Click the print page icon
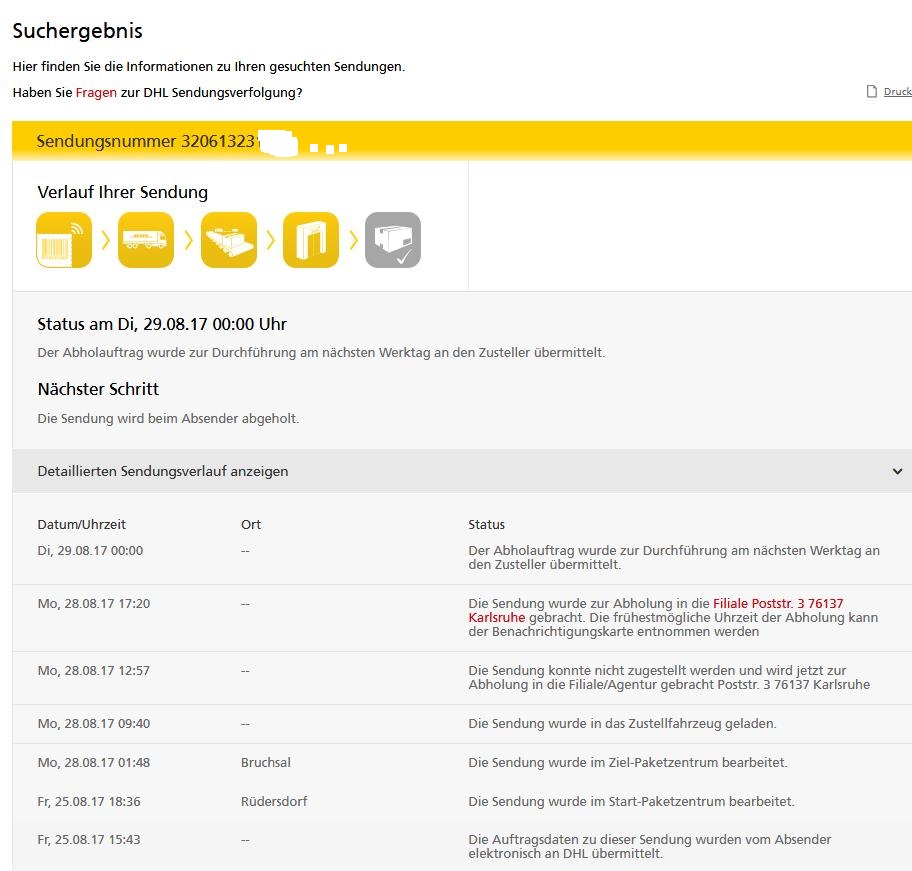Image resolution: width=912 pixels, height=871 pixels. 871,91
